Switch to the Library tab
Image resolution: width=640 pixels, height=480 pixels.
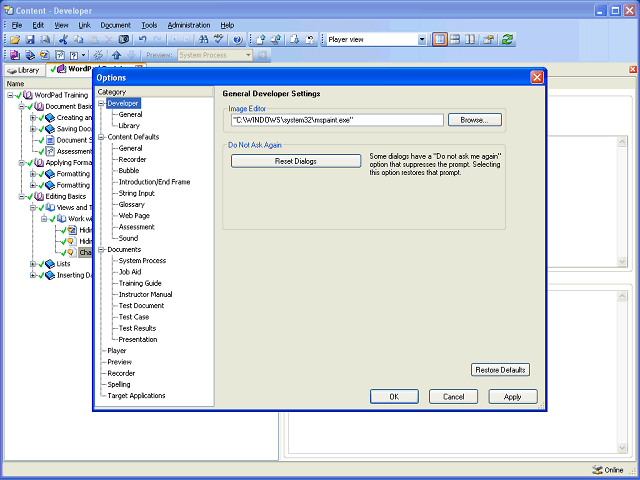pos(24,70)
